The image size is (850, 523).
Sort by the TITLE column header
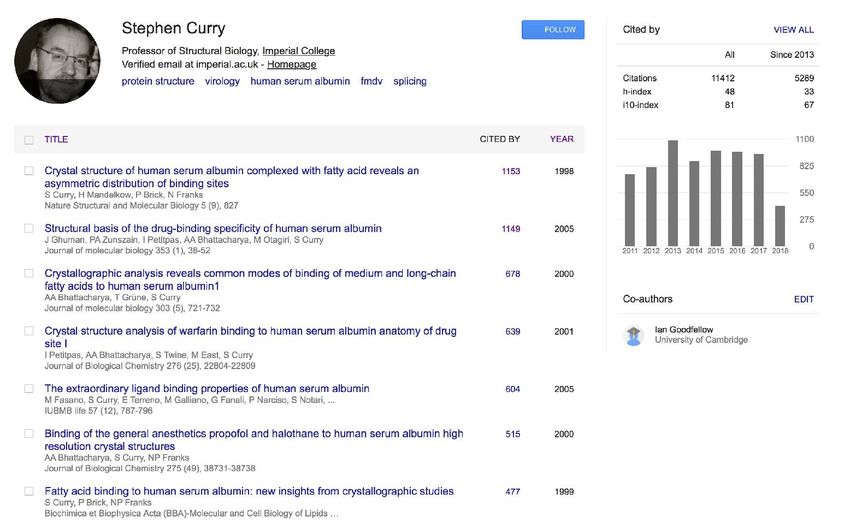click(56, 139)
